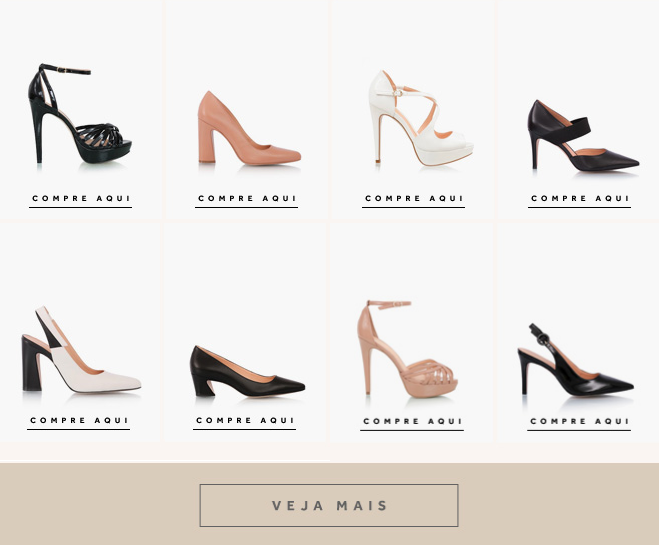The image size is (659, 545).
Task: Select the black low curved-heel pump image
Action: click(x=248, y=371)
